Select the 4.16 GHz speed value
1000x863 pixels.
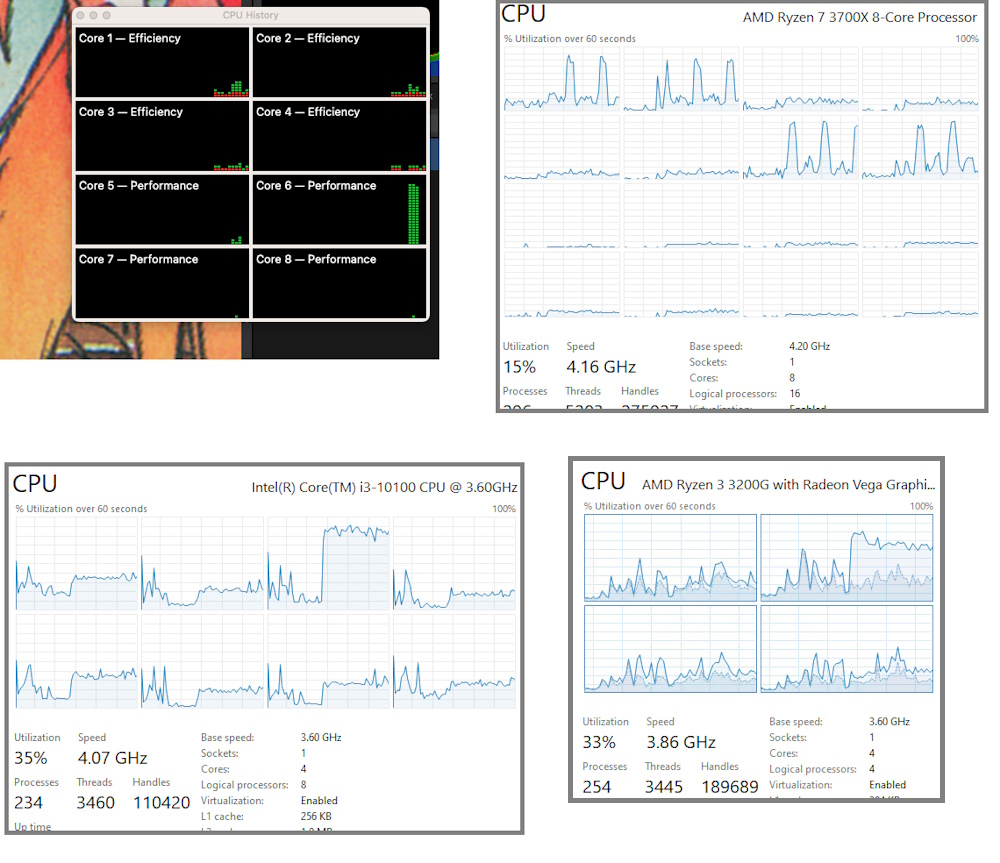tap(601, 367)
